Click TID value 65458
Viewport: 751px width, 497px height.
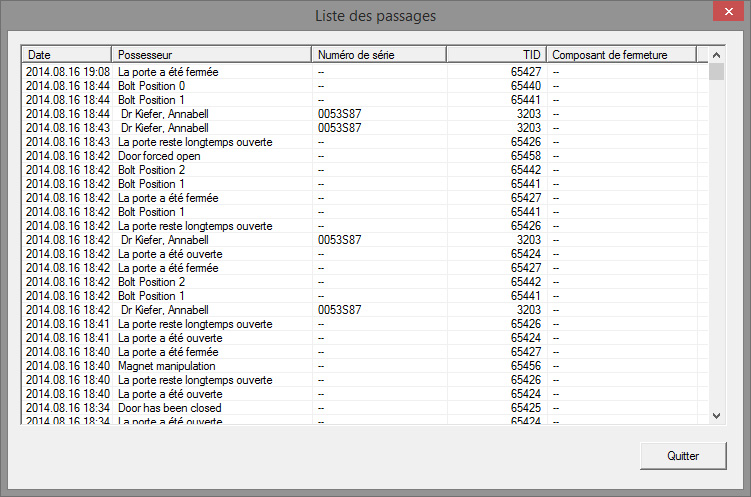(x=526, y=157)
